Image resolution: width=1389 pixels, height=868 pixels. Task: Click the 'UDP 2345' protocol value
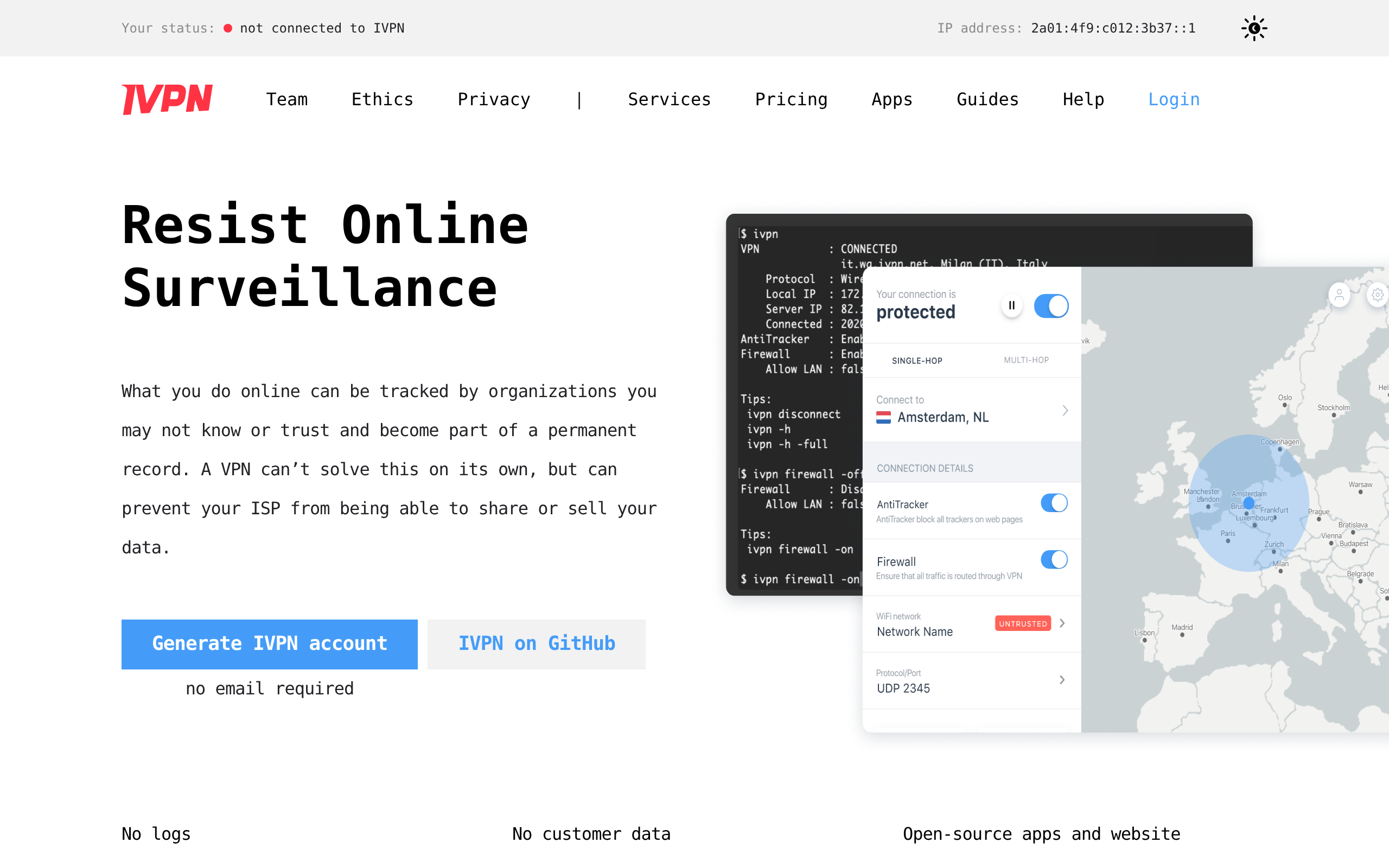tap(903, 688)
